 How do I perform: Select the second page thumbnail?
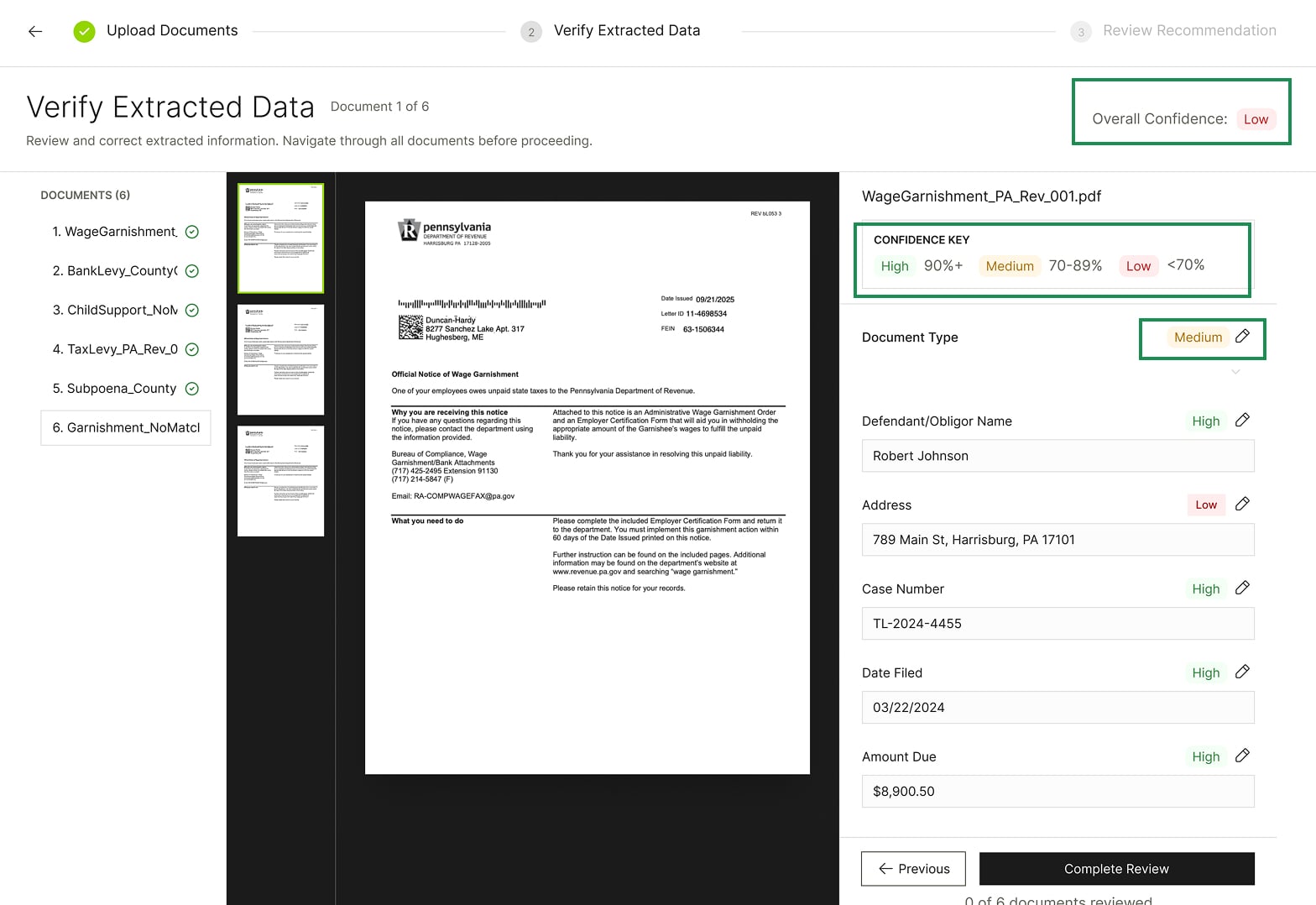click(280, 359)
